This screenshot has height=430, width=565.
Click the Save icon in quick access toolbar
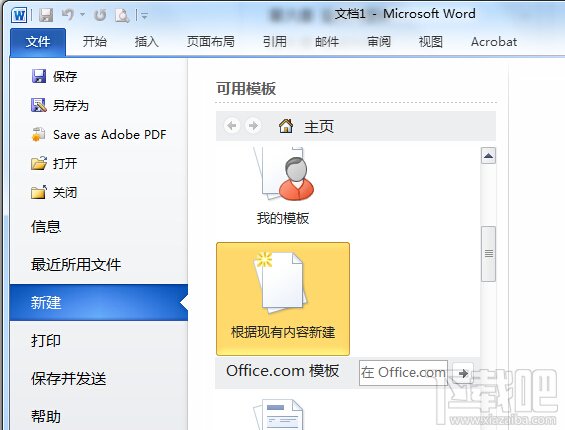(x=46, y=15)
